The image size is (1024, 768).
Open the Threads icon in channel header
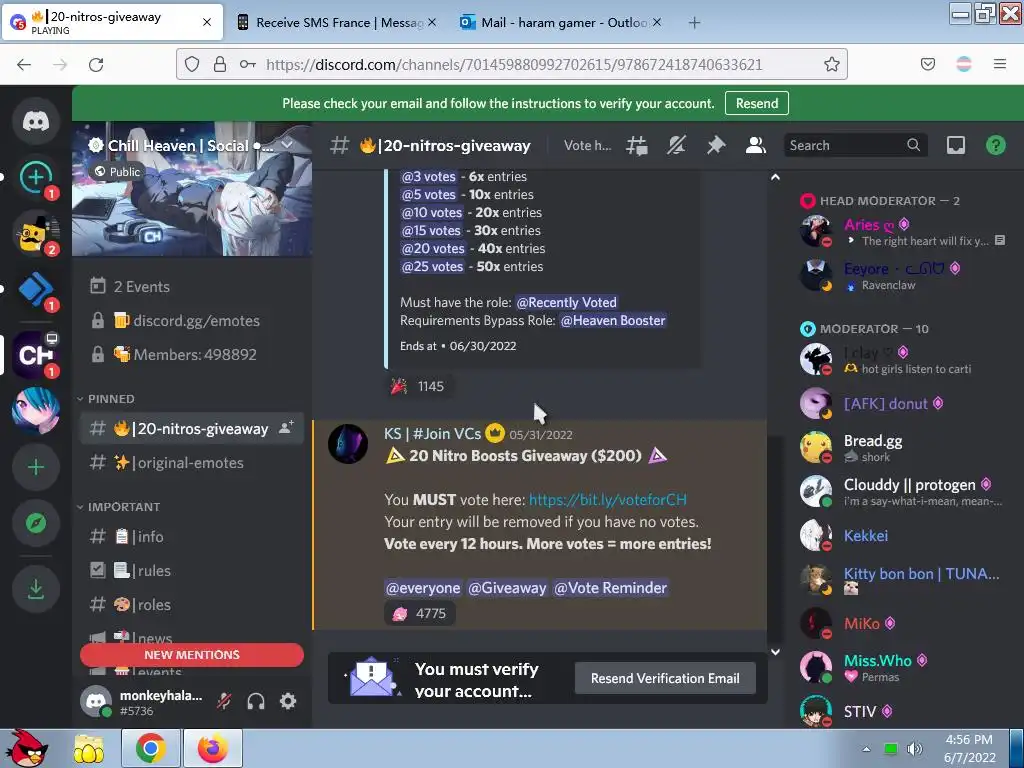(637, 146)
